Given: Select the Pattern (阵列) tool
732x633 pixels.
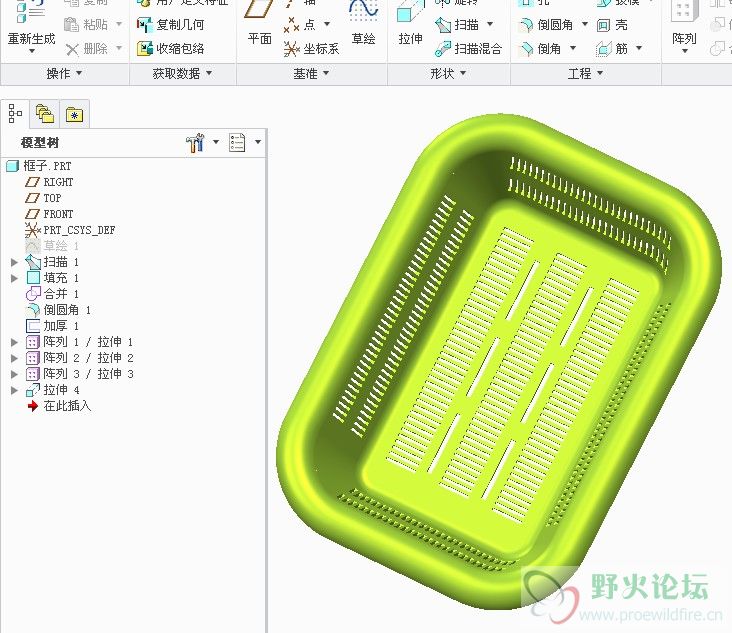Looking at the screenshot, I should click(684, 22).
